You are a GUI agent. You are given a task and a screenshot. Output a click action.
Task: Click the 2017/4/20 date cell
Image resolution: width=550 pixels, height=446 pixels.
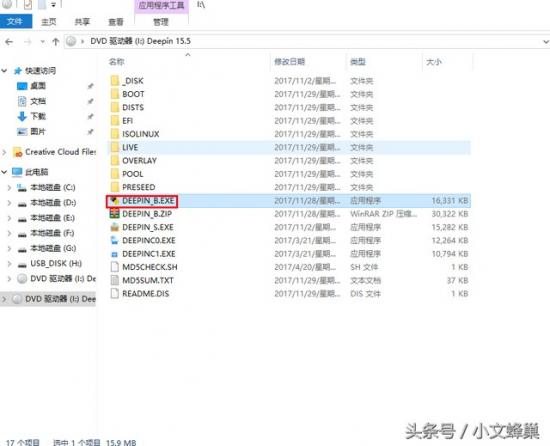[305, 267]
